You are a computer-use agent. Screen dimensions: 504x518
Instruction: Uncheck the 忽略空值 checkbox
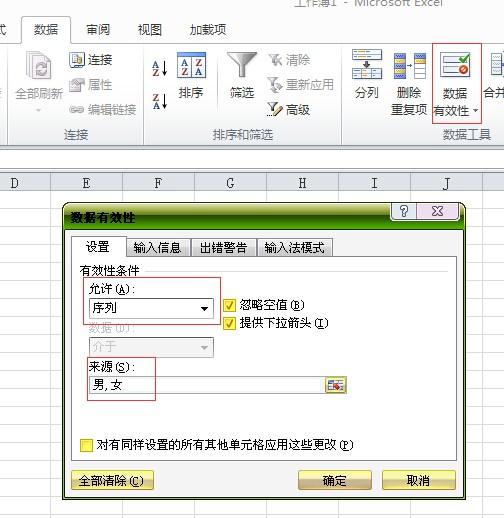[x=229, y=305]
